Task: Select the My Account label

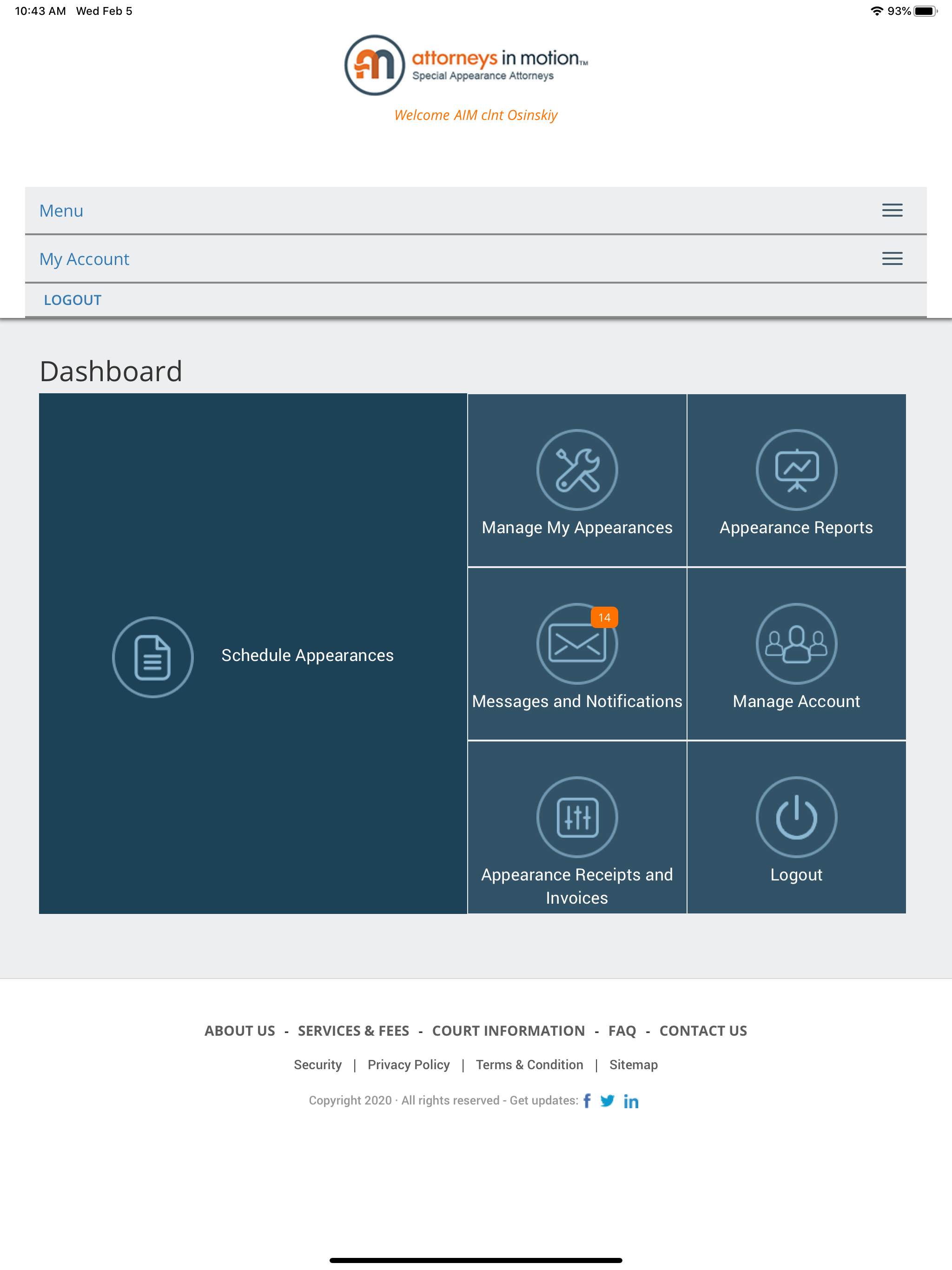Action: (x=85, y=259)
